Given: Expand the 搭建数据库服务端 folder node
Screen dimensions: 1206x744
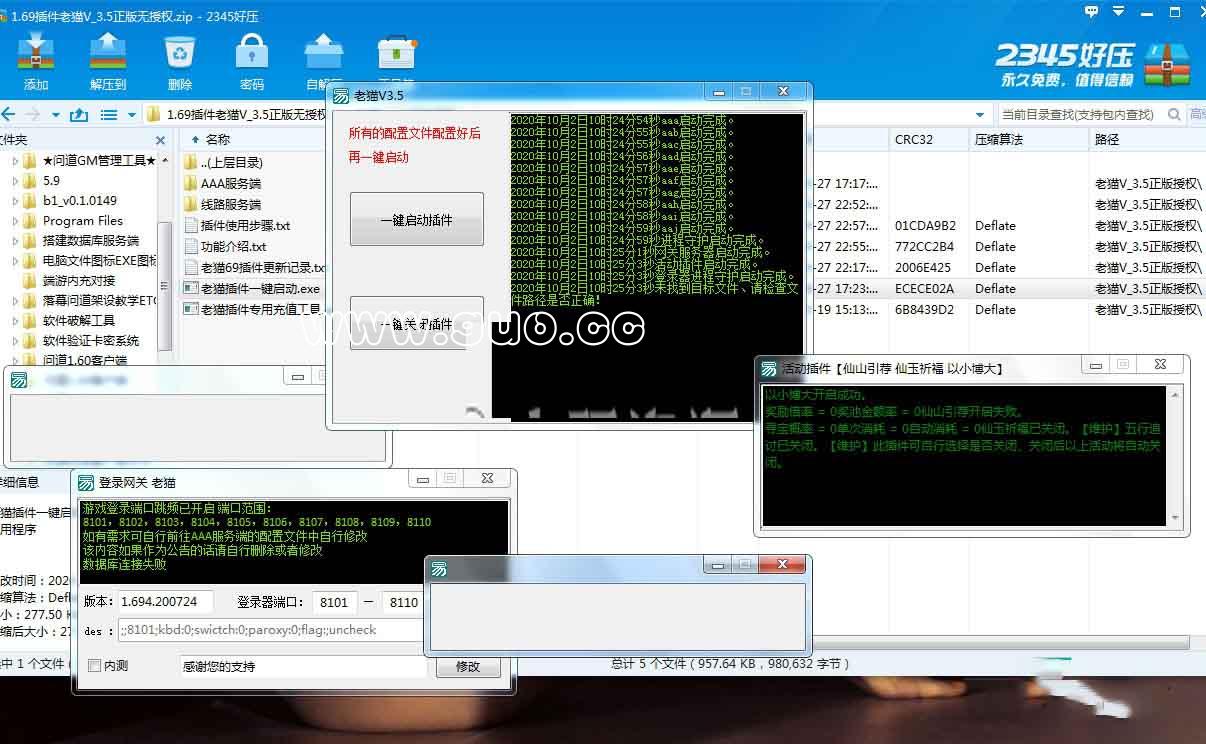Looking at the screenshot, I should click(x=15, y=241).
